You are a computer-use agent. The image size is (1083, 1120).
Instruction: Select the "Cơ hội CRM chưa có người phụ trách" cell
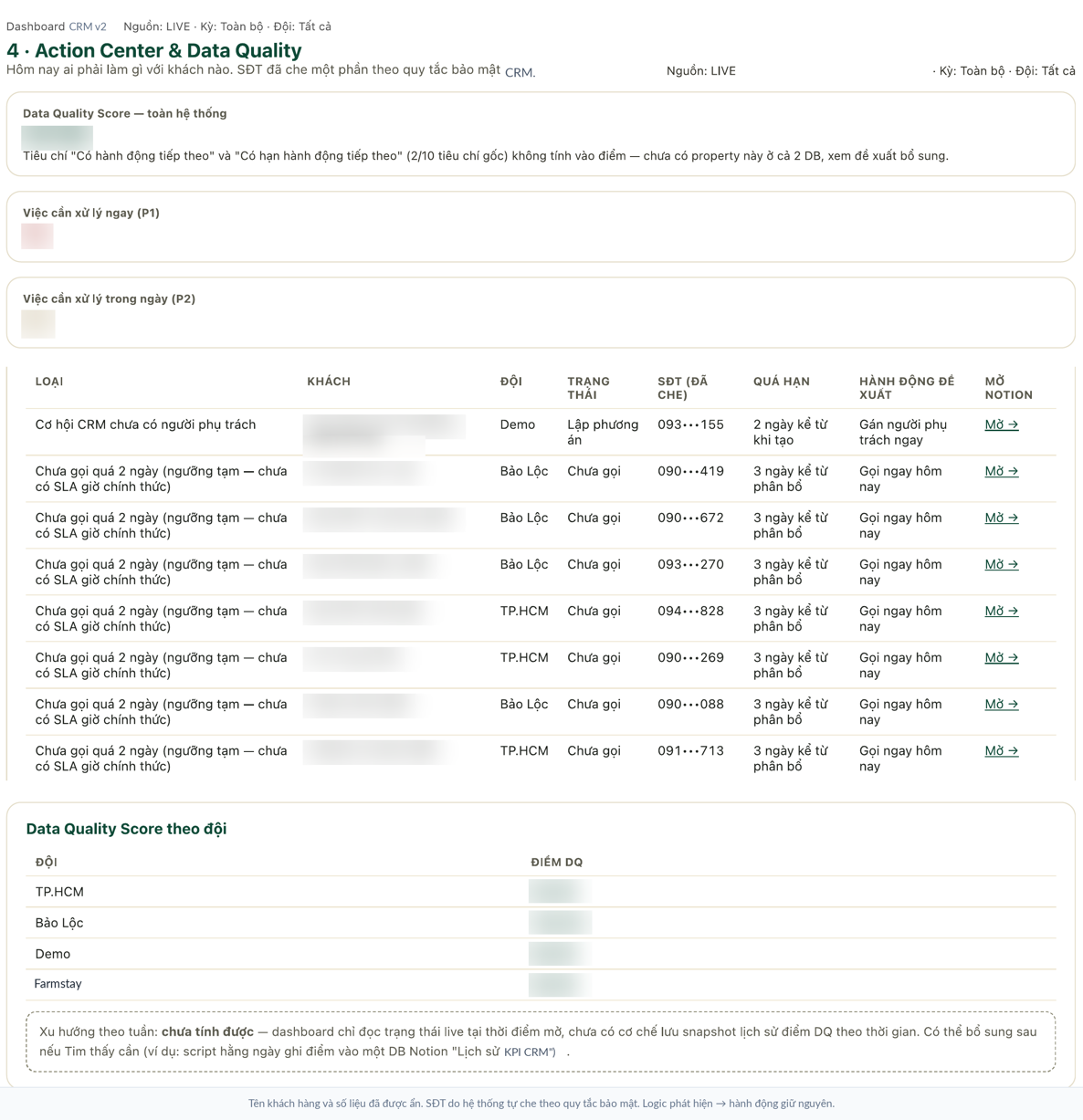tap(146, 424)
